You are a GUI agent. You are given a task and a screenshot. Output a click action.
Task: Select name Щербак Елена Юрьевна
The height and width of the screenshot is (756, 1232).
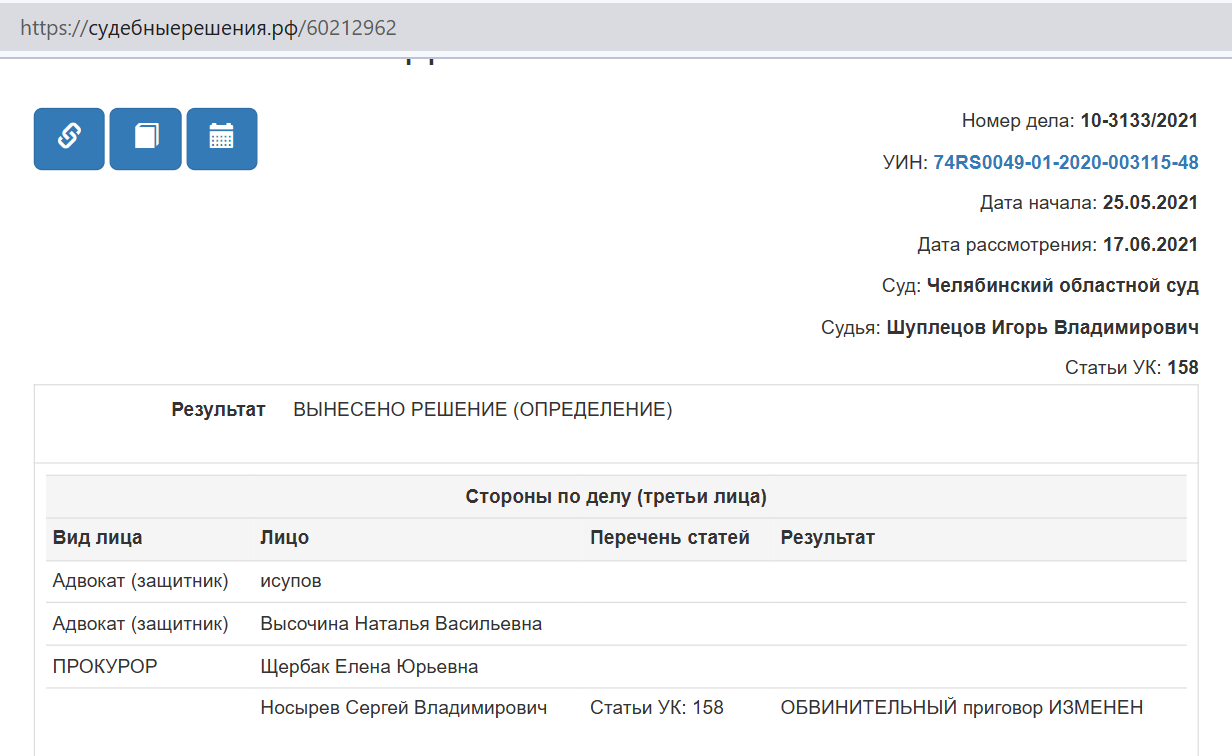click(369, 666)
